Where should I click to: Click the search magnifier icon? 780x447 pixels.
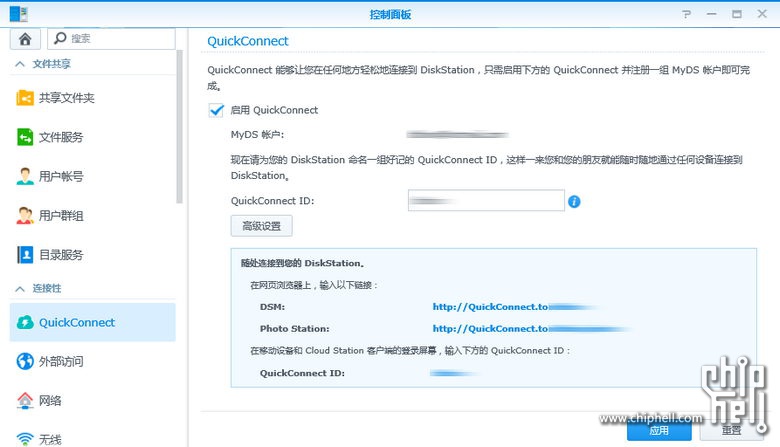[x=60, y=38]
